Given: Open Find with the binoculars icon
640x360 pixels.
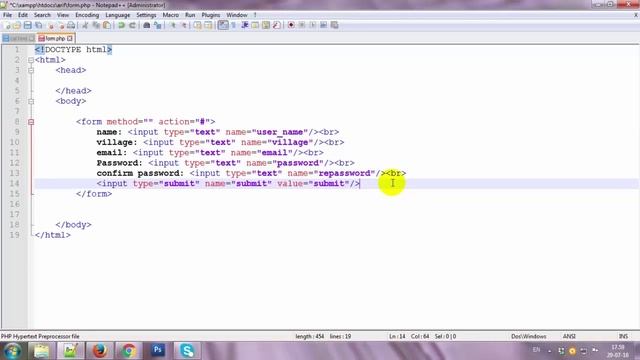Looking at the screenshot, I should point(147,25).
